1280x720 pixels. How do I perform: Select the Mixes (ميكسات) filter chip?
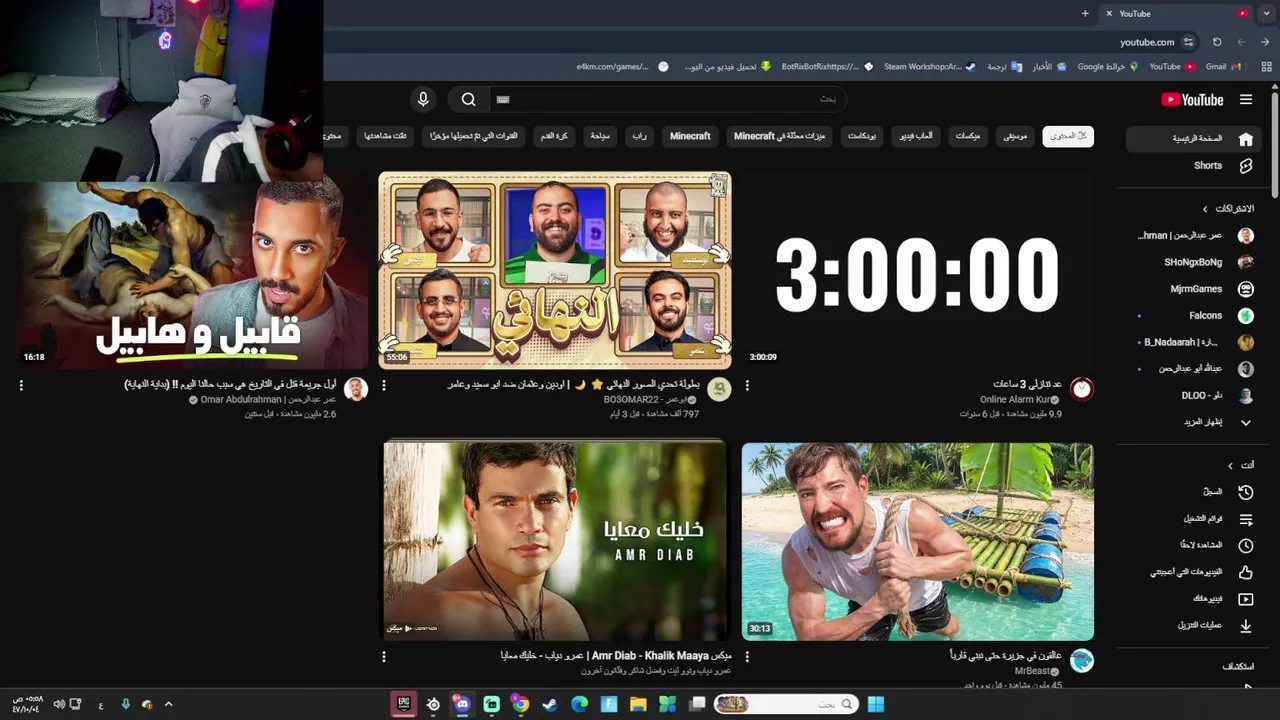click(968, 136)
